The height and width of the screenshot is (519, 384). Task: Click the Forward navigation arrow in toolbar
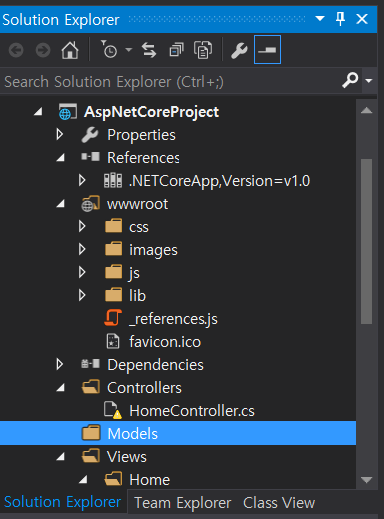point(43,50)
